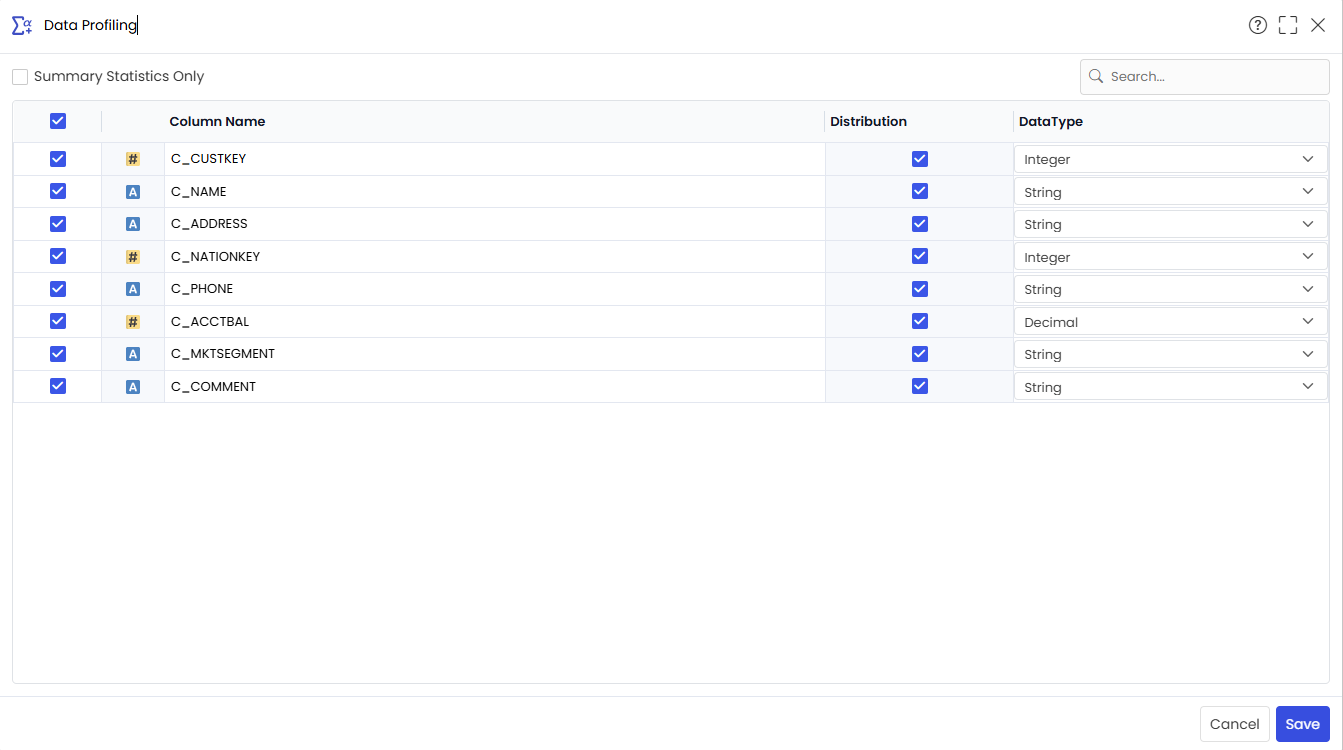
Task: Click the Column Name header
Action: [x=217, y=121]
